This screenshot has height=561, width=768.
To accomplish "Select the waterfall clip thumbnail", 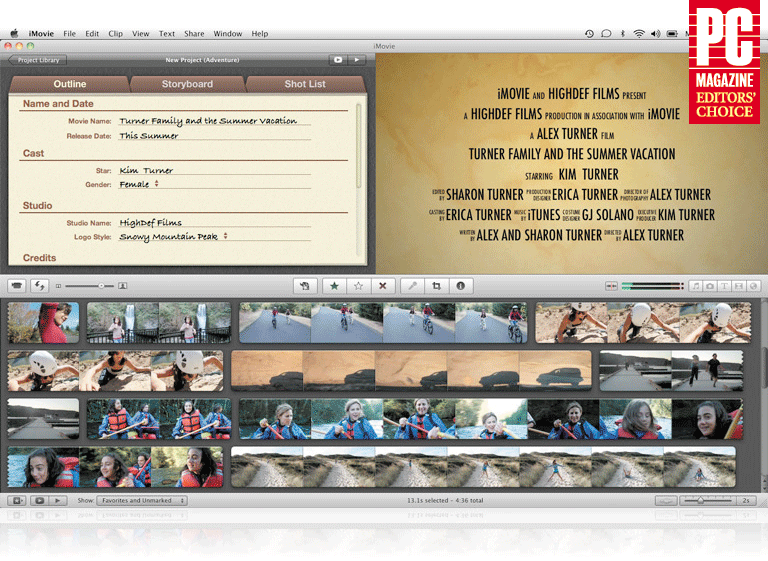I will (159, 322).
